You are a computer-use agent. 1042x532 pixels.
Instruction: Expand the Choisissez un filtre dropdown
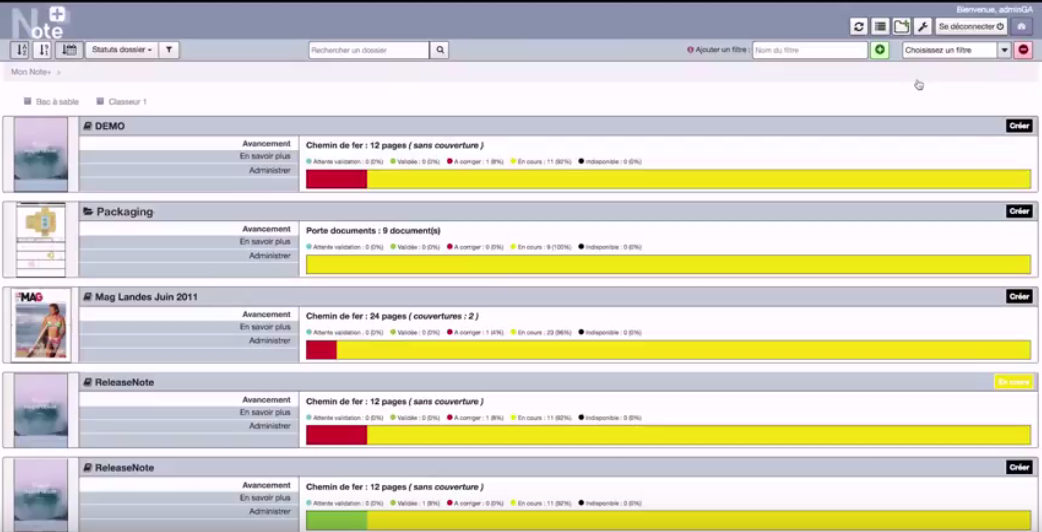(1004, 50)
